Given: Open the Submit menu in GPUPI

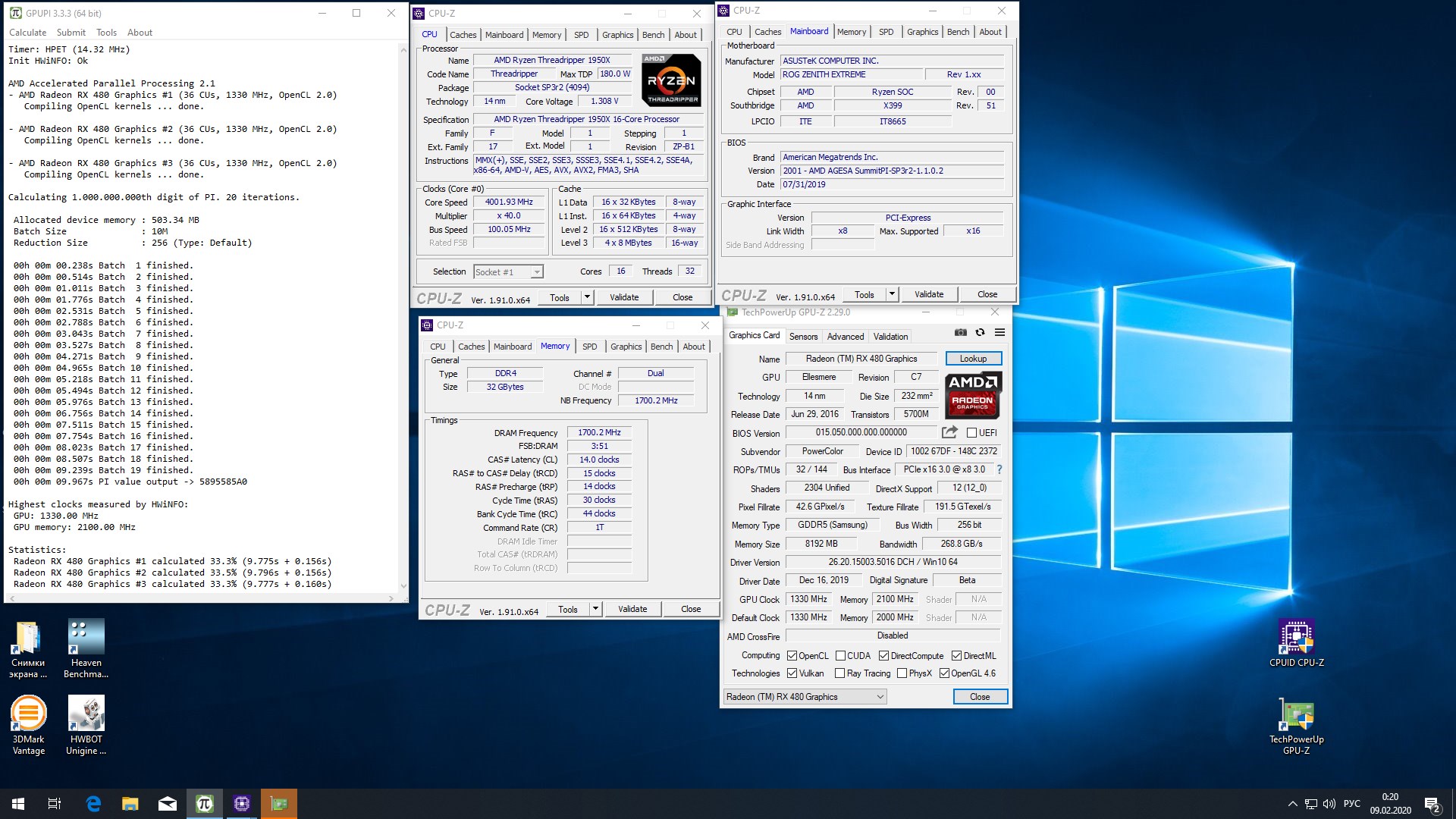Looking at the screenshot, I should pos(71,33).
